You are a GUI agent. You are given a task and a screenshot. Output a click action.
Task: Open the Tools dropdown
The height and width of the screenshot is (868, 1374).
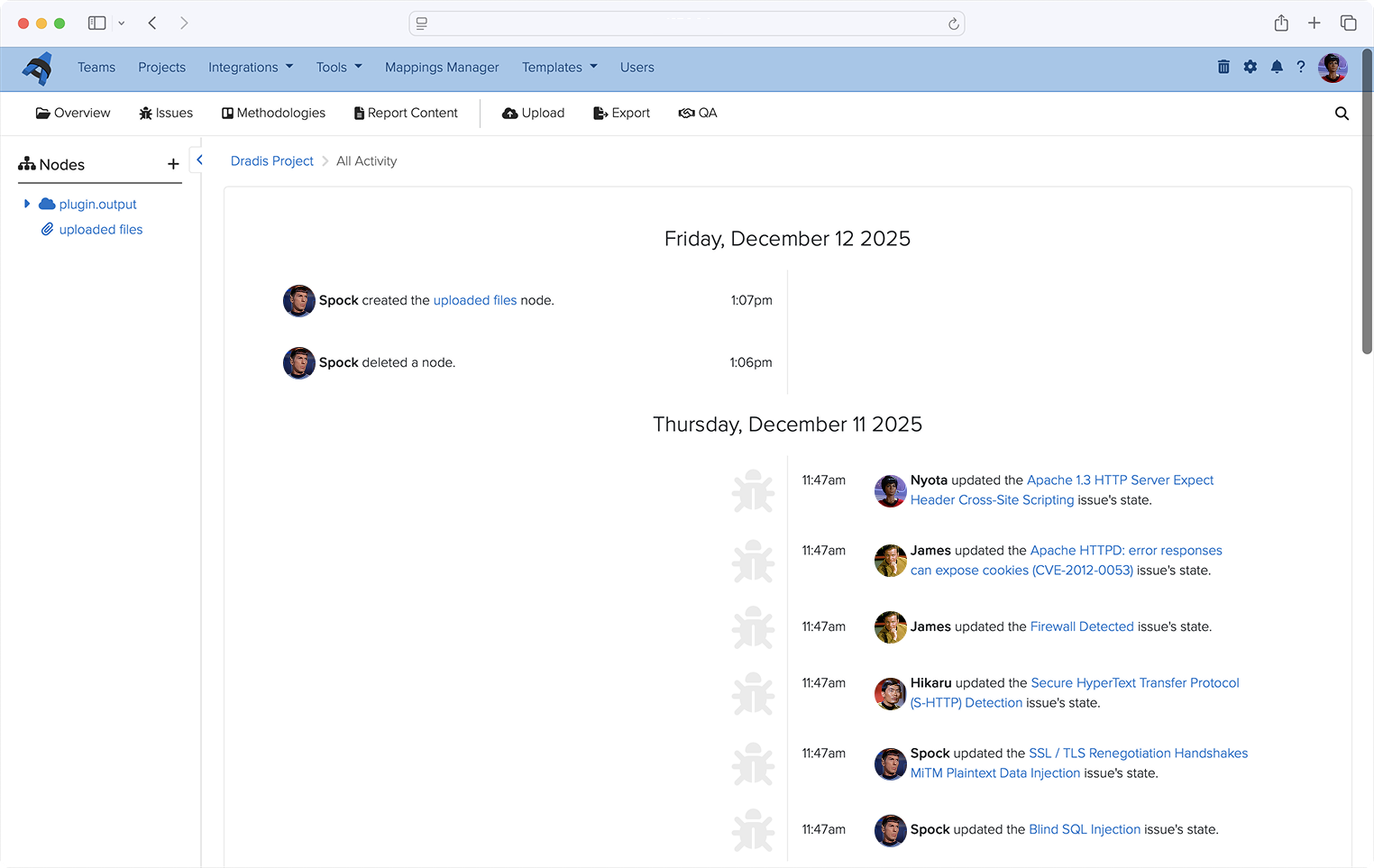[339, 68]
